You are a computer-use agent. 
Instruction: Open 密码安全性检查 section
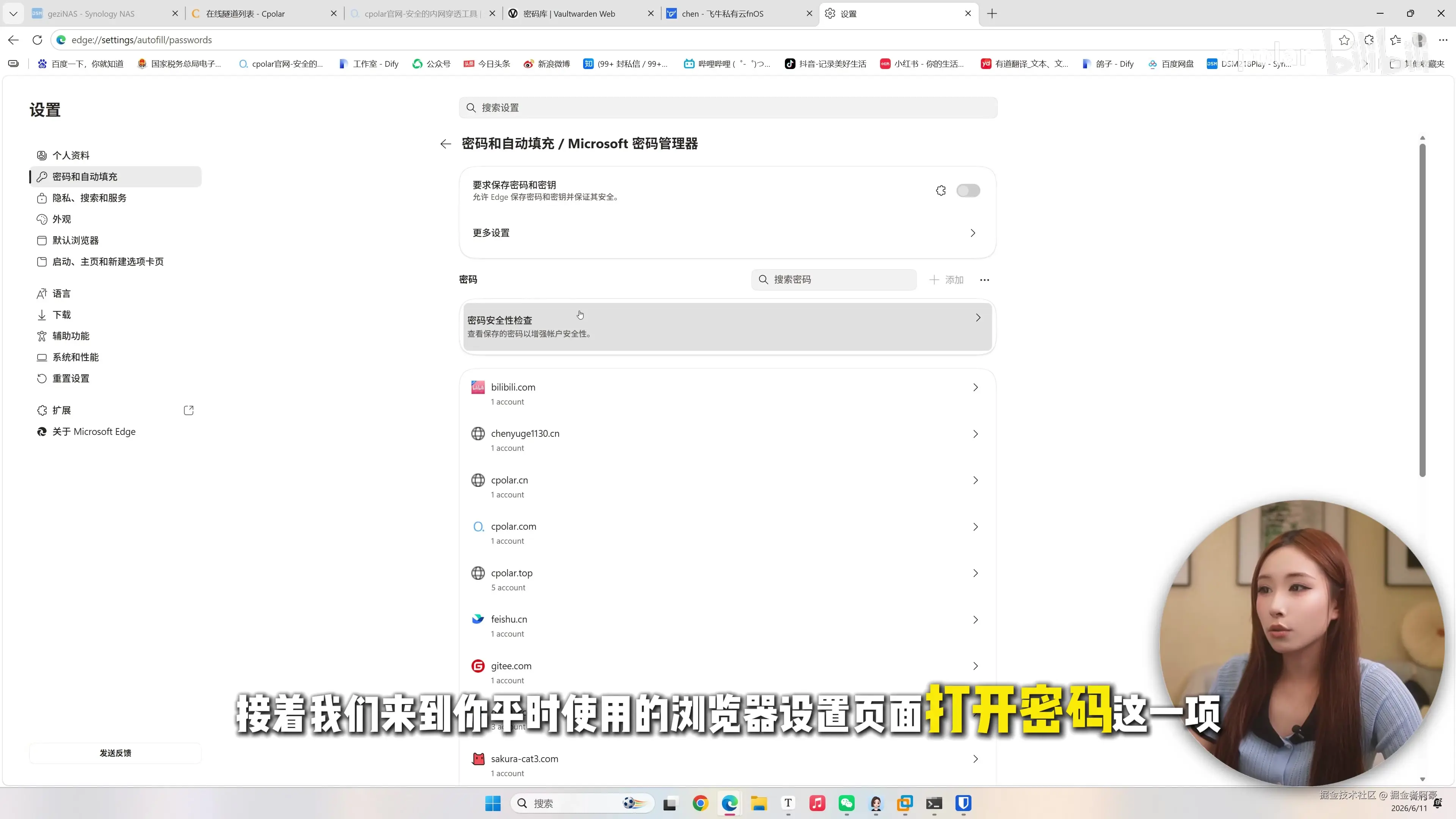(728, 326)
